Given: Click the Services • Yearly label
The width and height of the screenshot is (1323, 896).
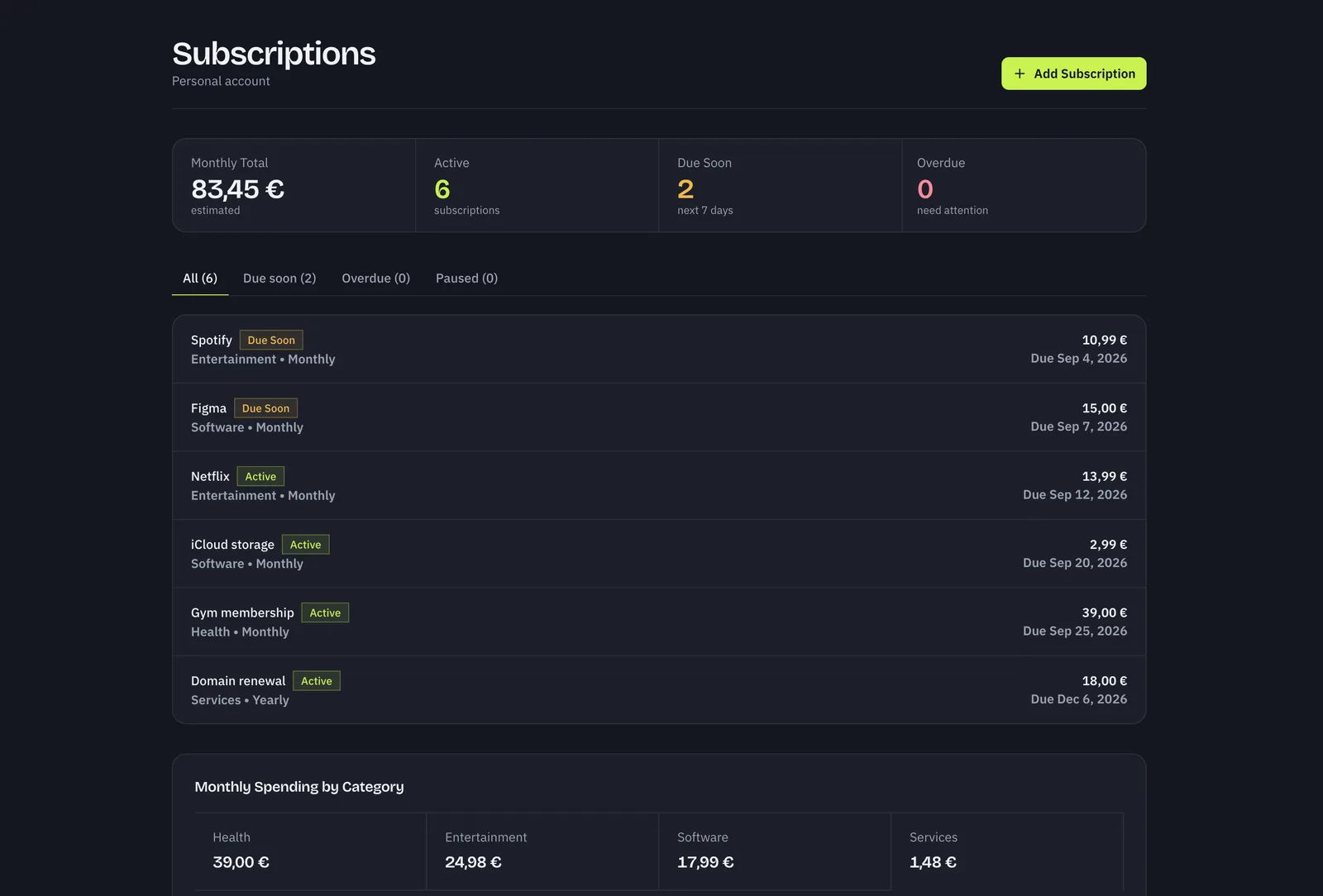Looking at the screenshot, I should [240, 700].
